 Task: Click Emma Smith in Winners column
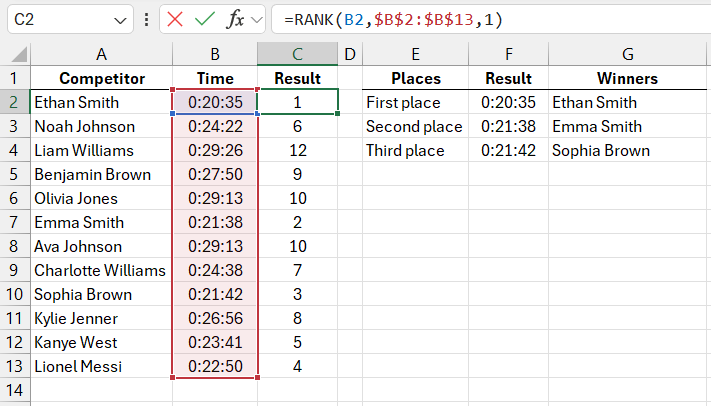[x=628, y=126]
